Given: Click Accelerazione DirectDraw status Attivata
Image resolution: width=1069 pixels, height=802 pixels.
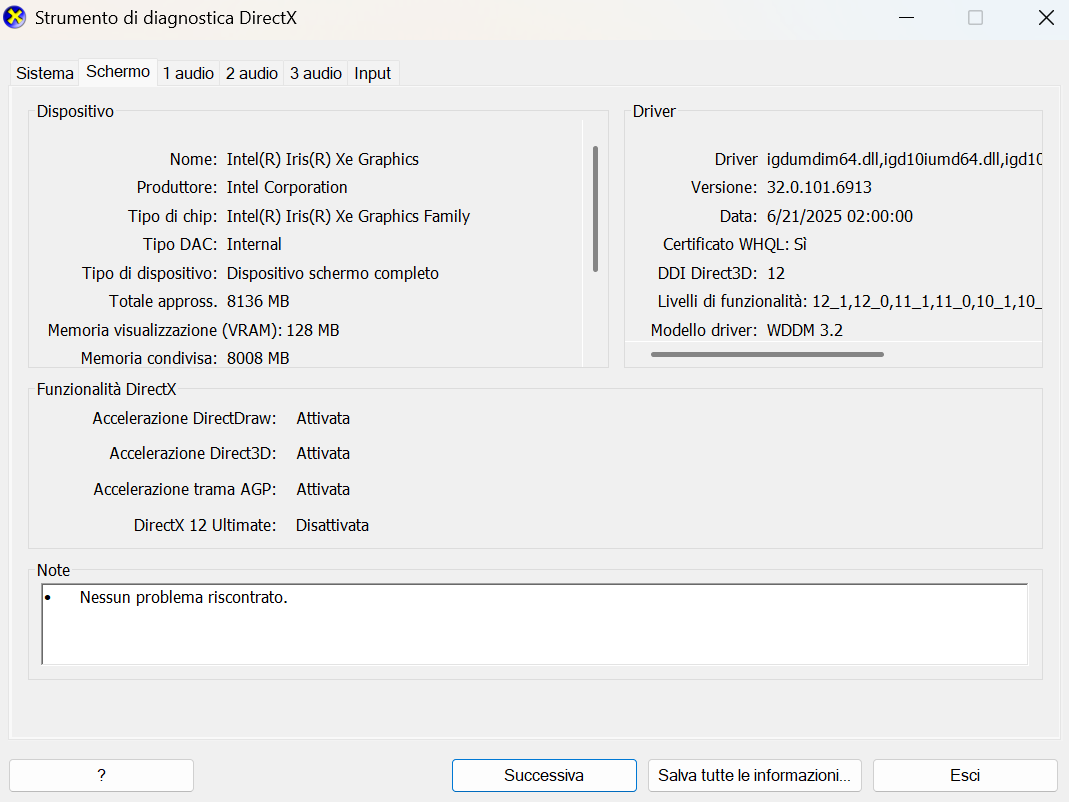Looking at the screenshot, I should (x=323, y=418).
